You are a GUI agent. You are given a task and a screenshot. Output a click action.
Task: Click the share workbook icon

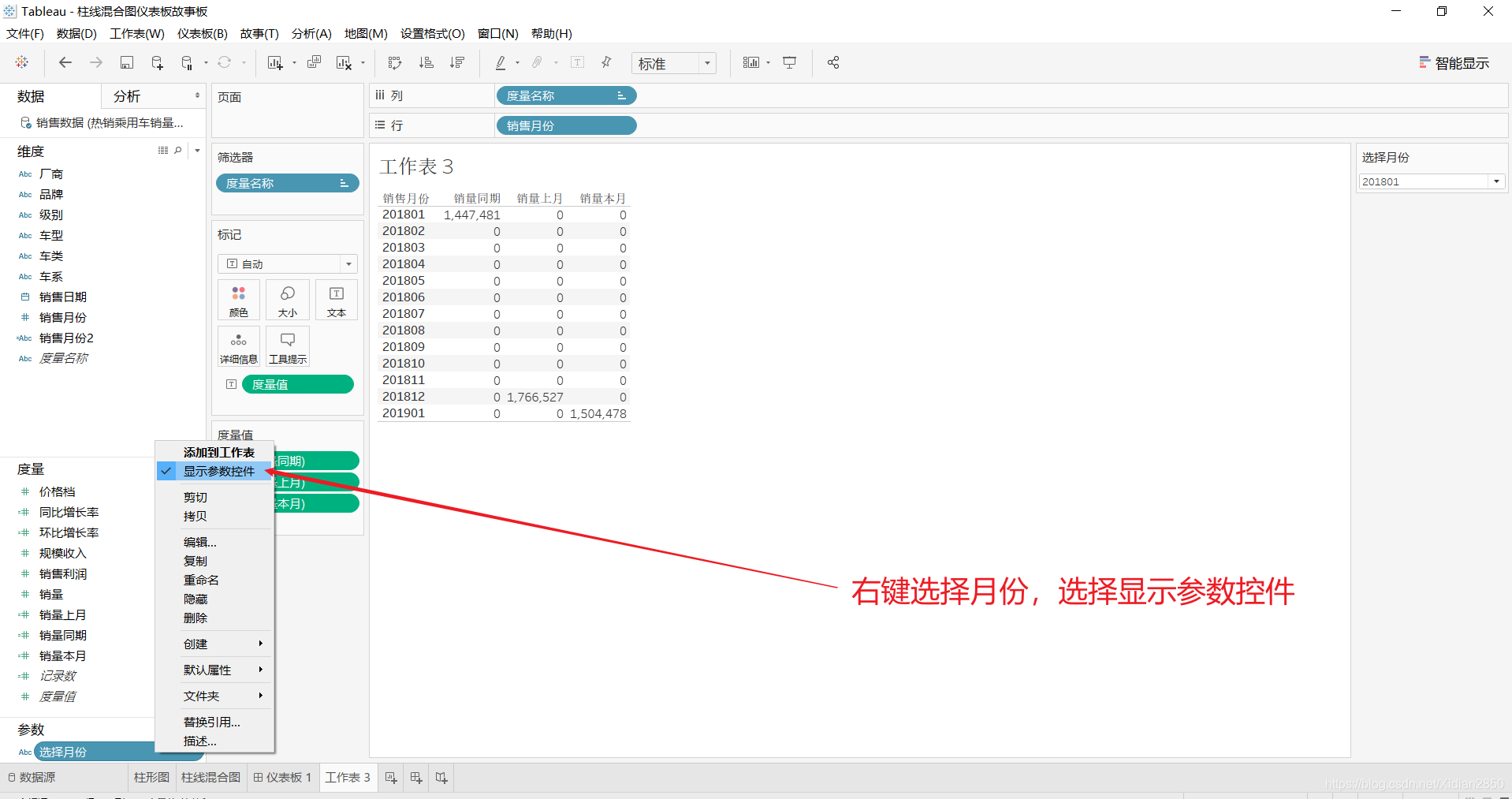point(833,62)
